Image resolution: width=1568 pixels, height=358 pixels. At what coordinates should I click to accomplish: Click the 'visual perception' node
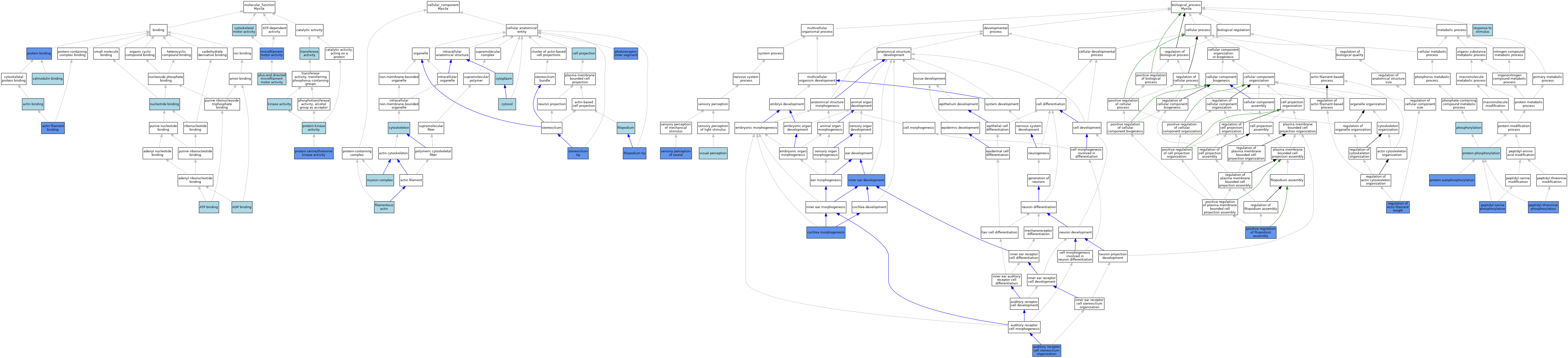(713, 153)
